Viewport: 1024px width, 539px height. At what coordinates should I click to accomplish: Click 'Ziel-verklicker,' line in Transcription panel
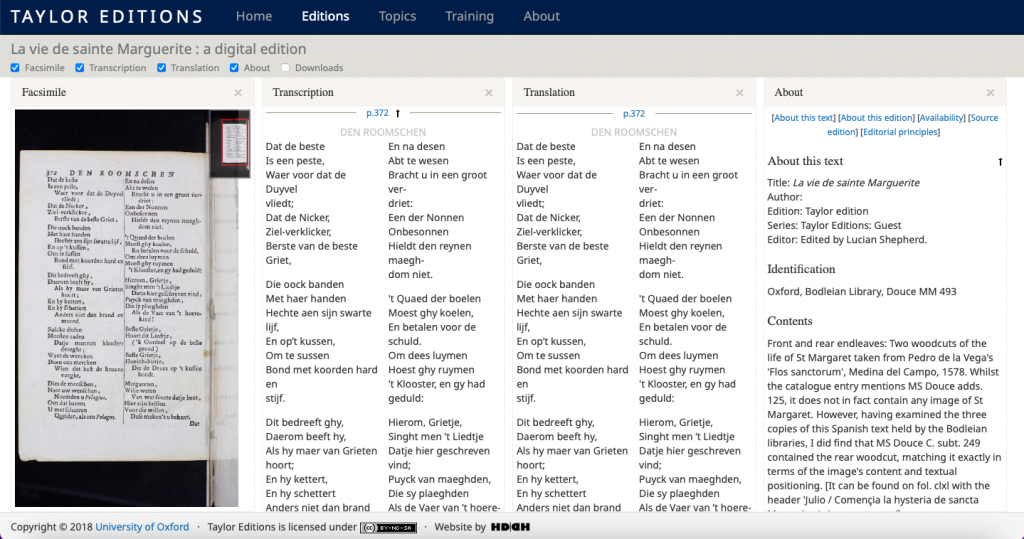pyautogui.click(x=298, y=231)
